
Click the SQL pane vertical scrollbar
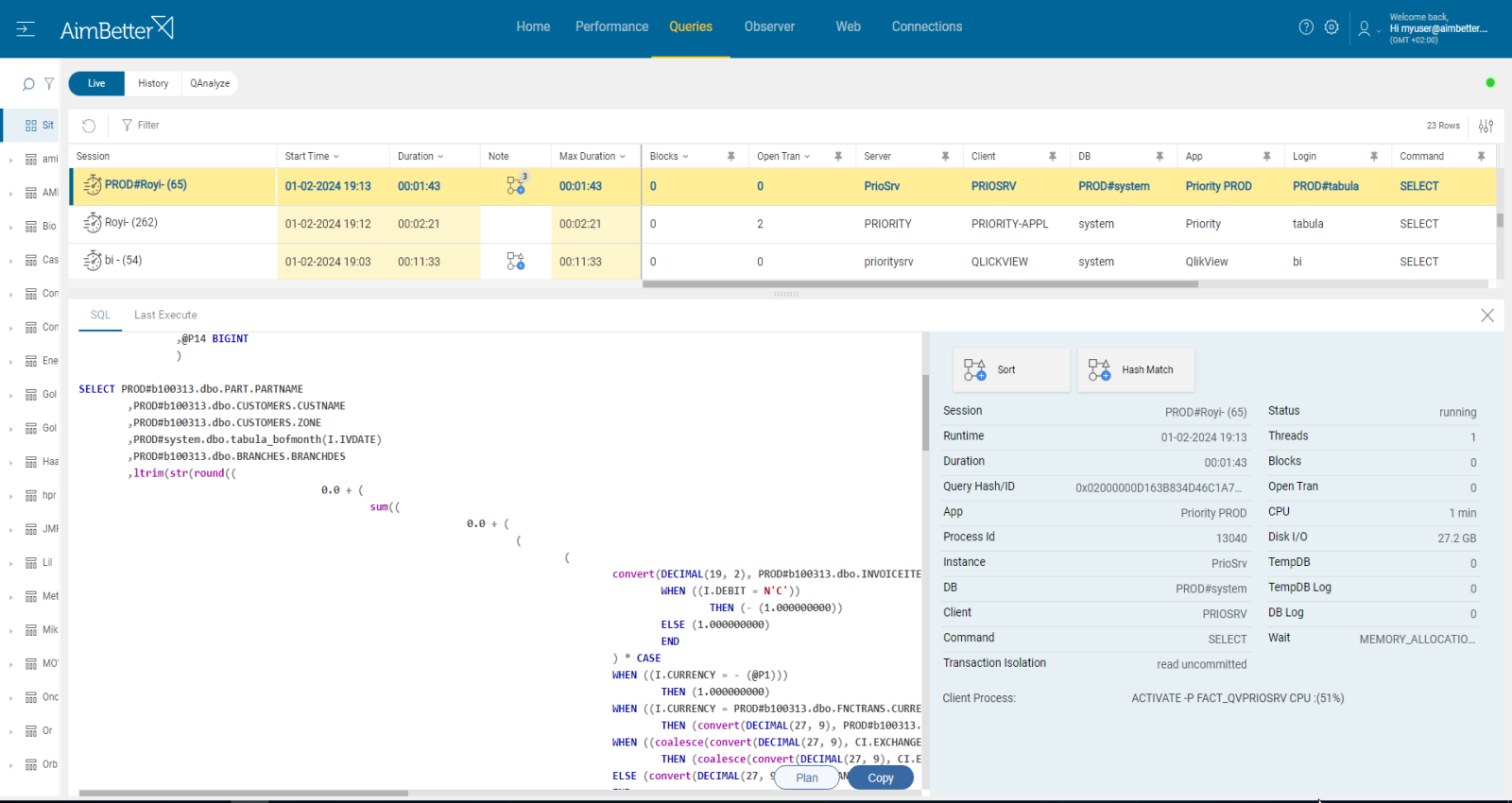click(925, 413)
